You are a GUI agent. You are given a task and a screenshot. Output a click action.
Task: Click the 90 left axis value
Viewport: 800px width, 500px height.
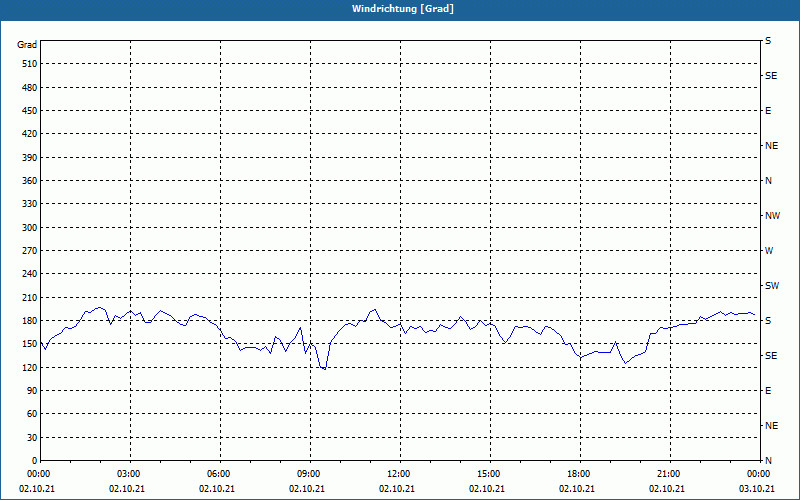[x=32, y=391]
